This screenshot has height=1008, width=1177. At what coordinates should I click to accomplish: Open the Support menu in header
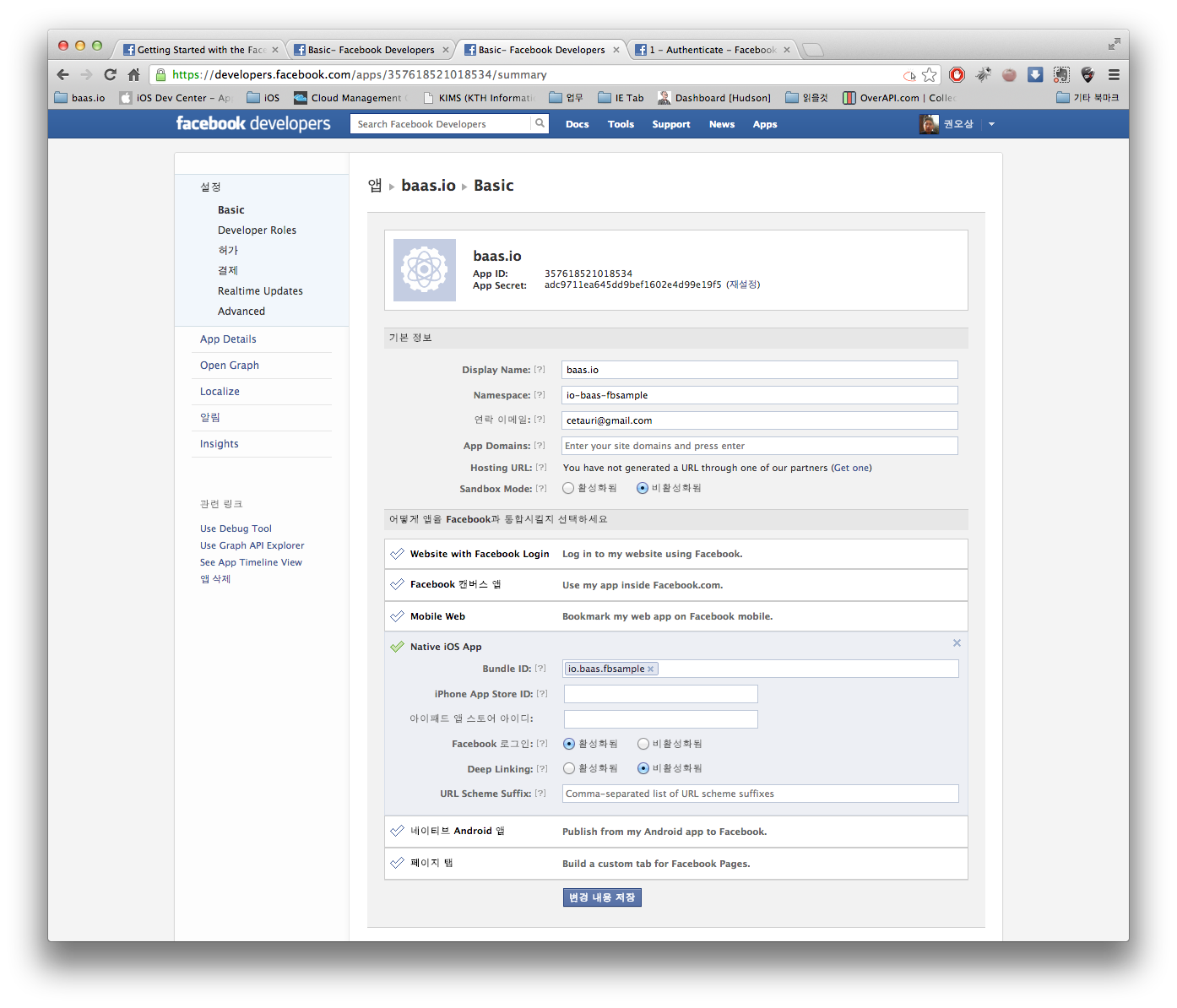coord(671,124)
